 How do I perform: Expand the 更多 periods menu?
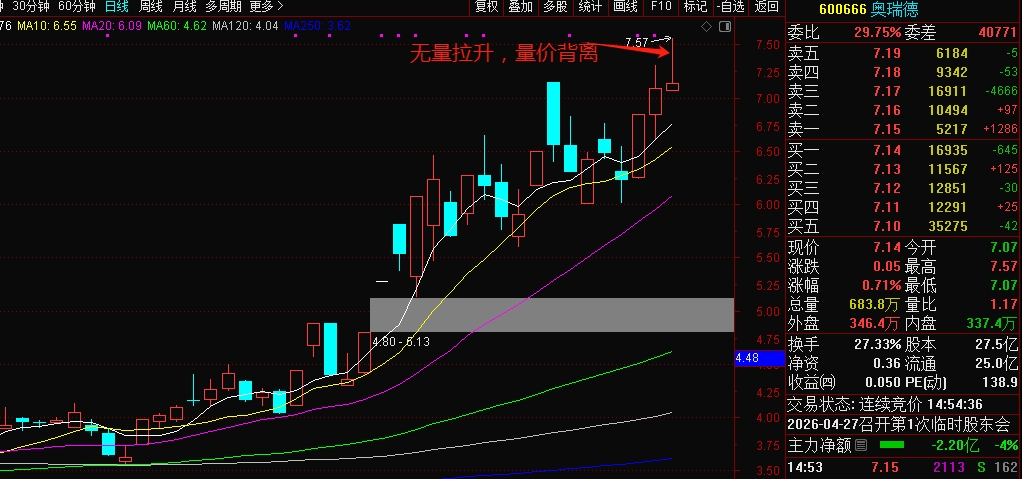(267, 7)
